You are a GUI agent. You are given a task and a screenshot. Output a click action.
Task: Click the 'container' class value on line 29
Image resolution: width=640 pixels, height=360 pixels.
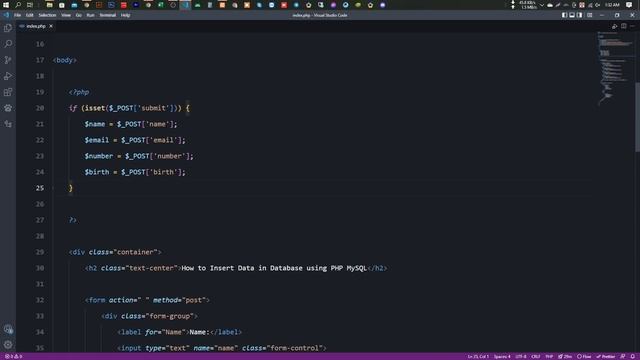click(135, 252)
